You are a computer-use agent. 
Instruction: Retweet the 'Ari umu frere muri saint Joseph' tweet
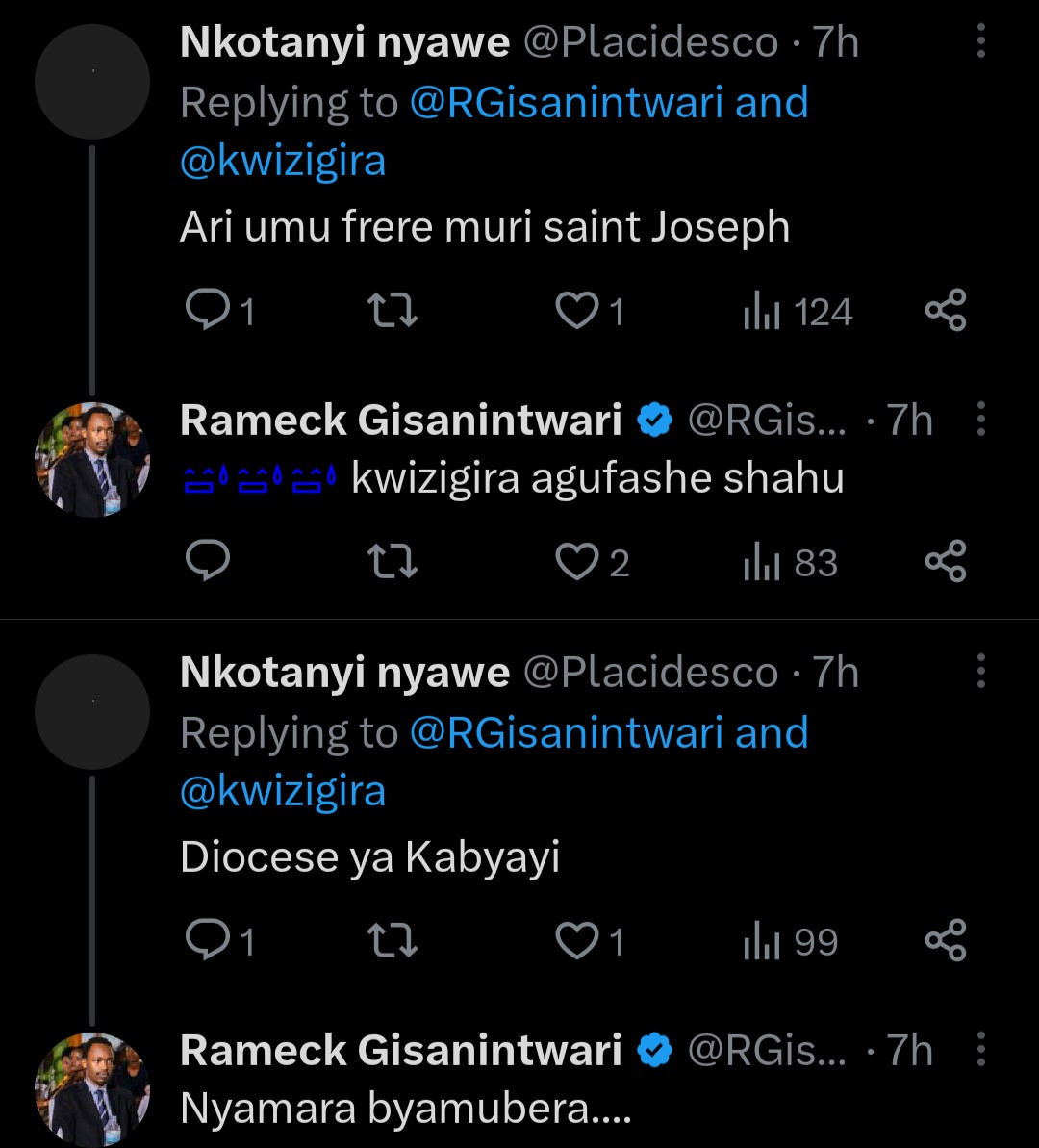[x=393, y=312]
